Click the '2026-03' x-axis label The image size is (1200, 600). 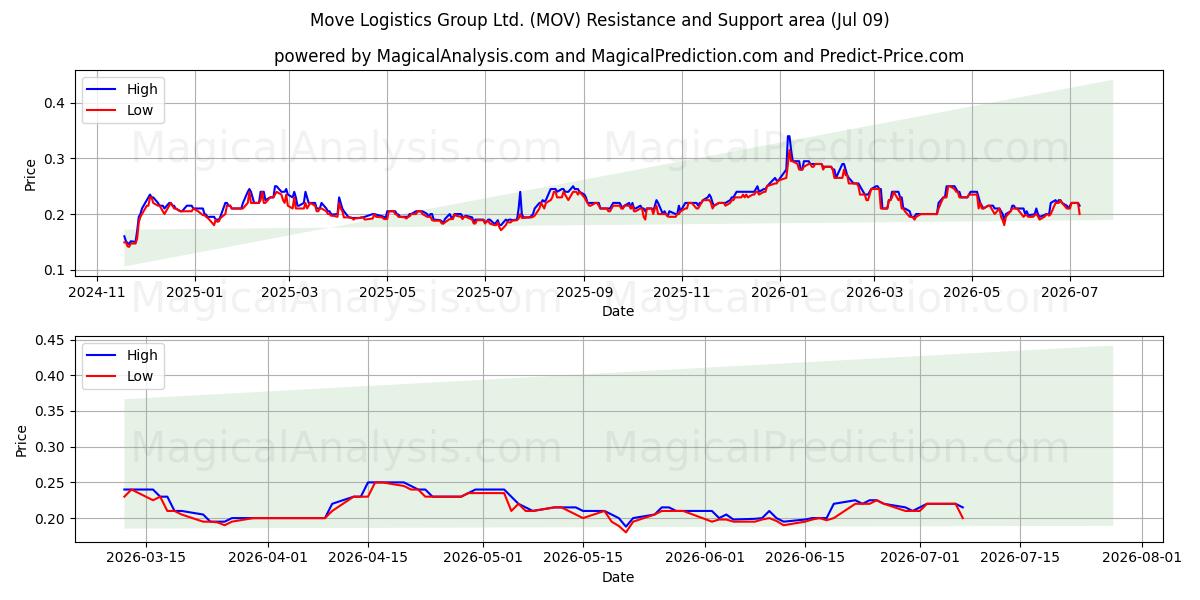[873, 293]
